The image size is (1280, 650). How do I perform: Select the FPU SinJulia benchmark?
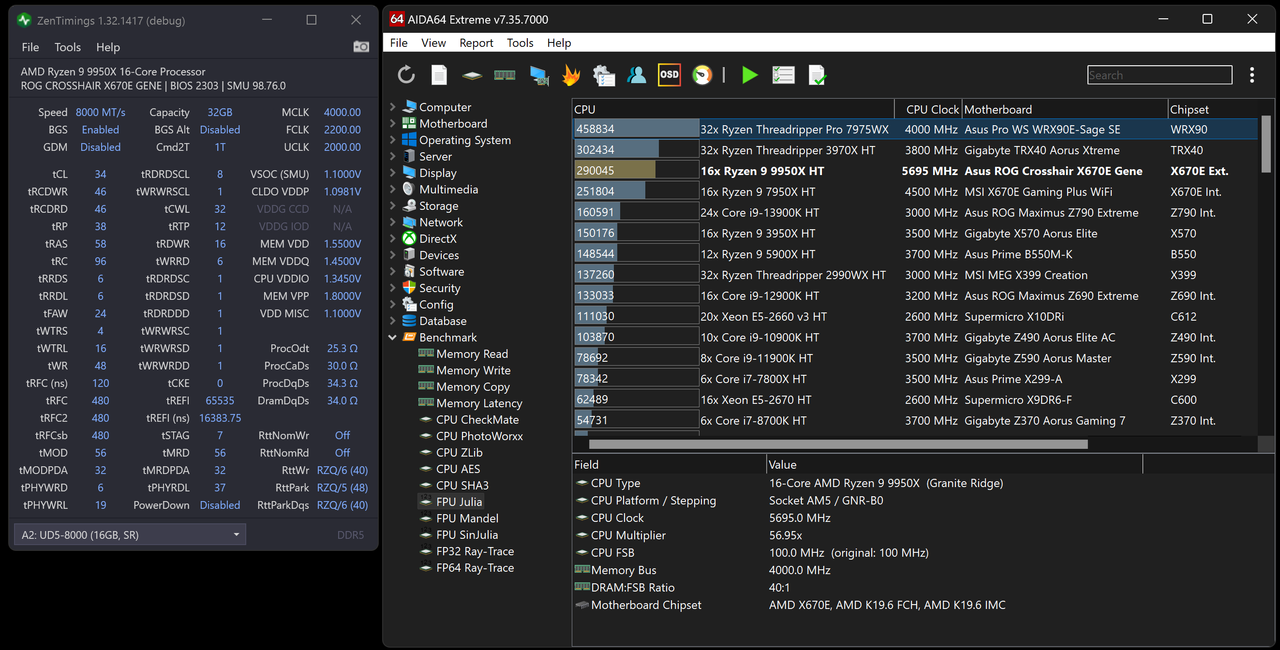click(x=467, y=535)
